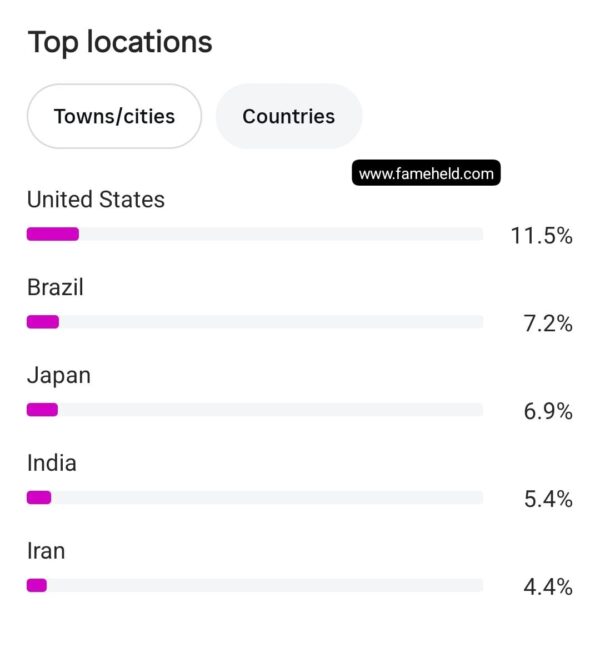Select the Countries tab

288,116
